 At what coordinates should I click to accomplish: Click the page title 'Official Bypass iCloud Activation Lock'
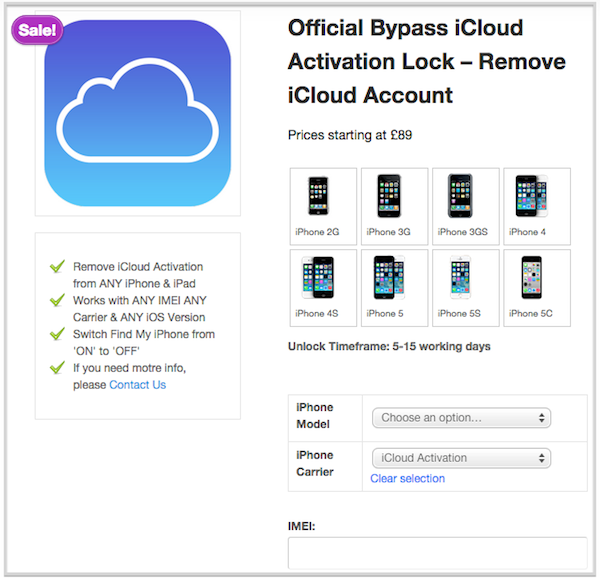(427, 61)
